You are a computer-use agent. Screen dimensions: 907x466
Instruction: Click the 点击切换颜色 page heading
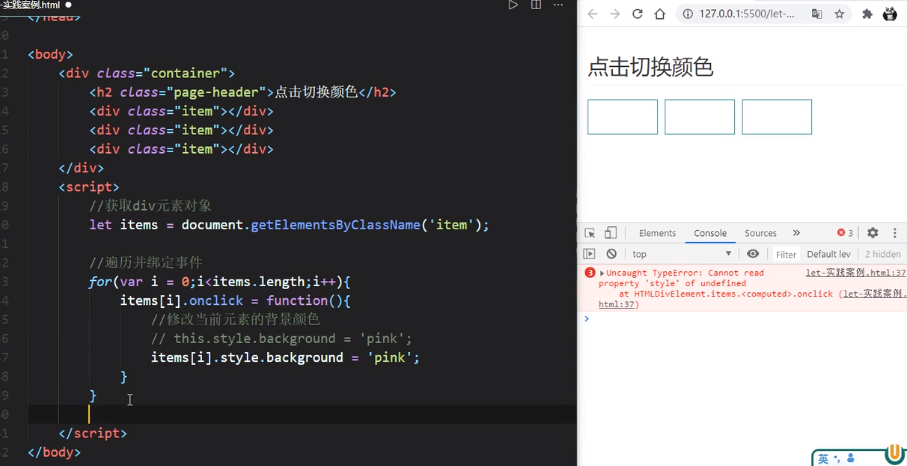[650, 68]
